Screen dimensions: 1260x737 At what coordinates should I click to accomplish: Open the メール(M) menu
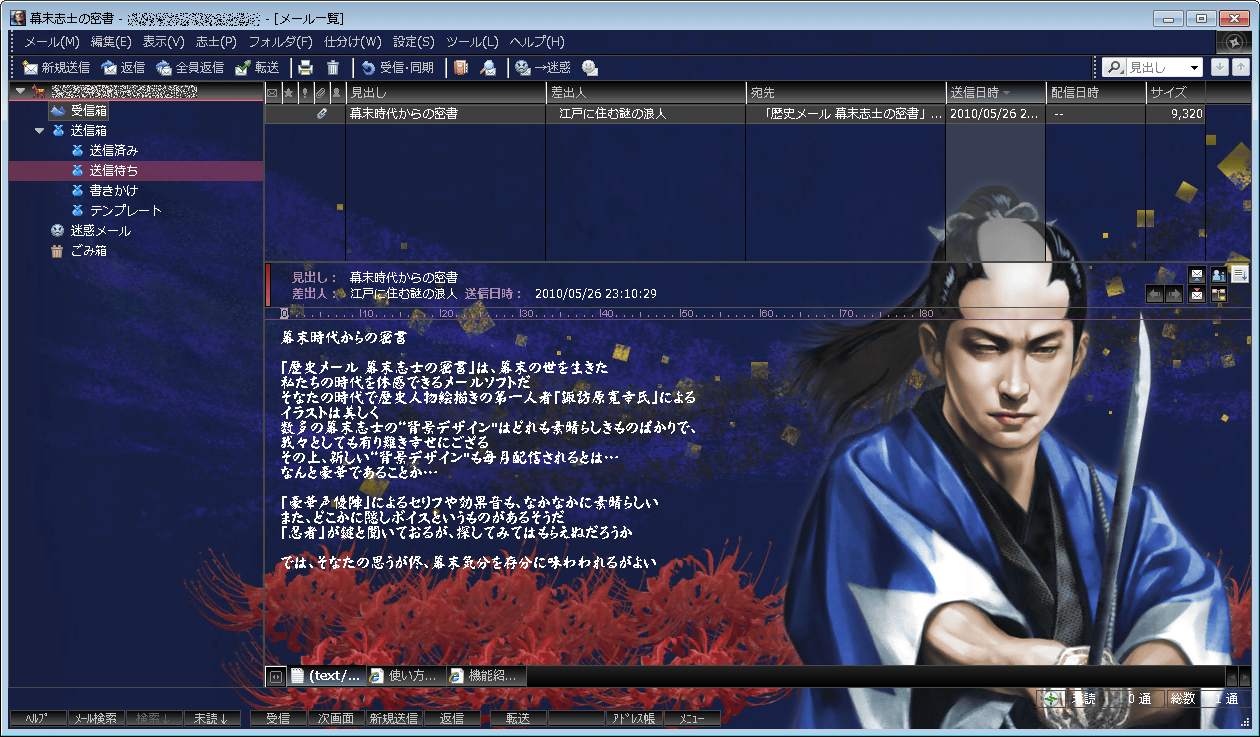click(x=51, y=42)
